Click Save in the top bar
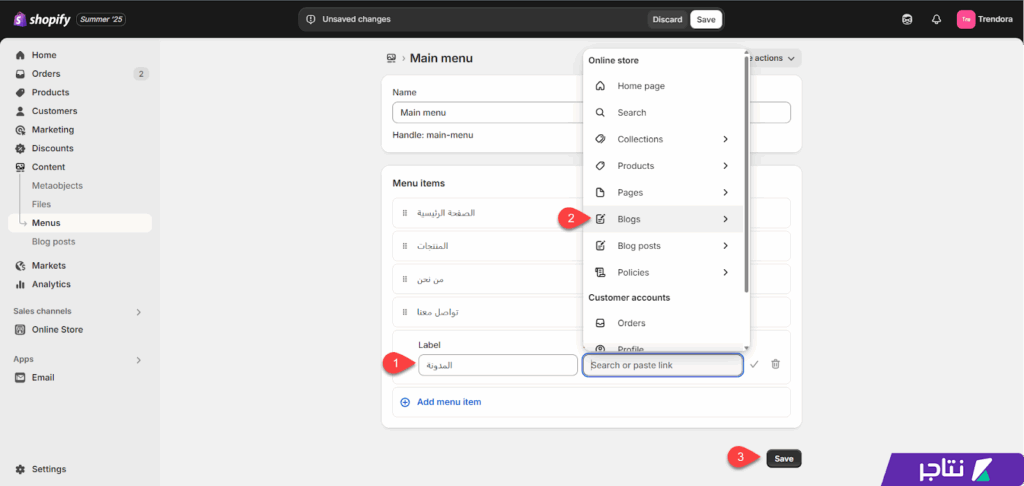 click(706, 20)
